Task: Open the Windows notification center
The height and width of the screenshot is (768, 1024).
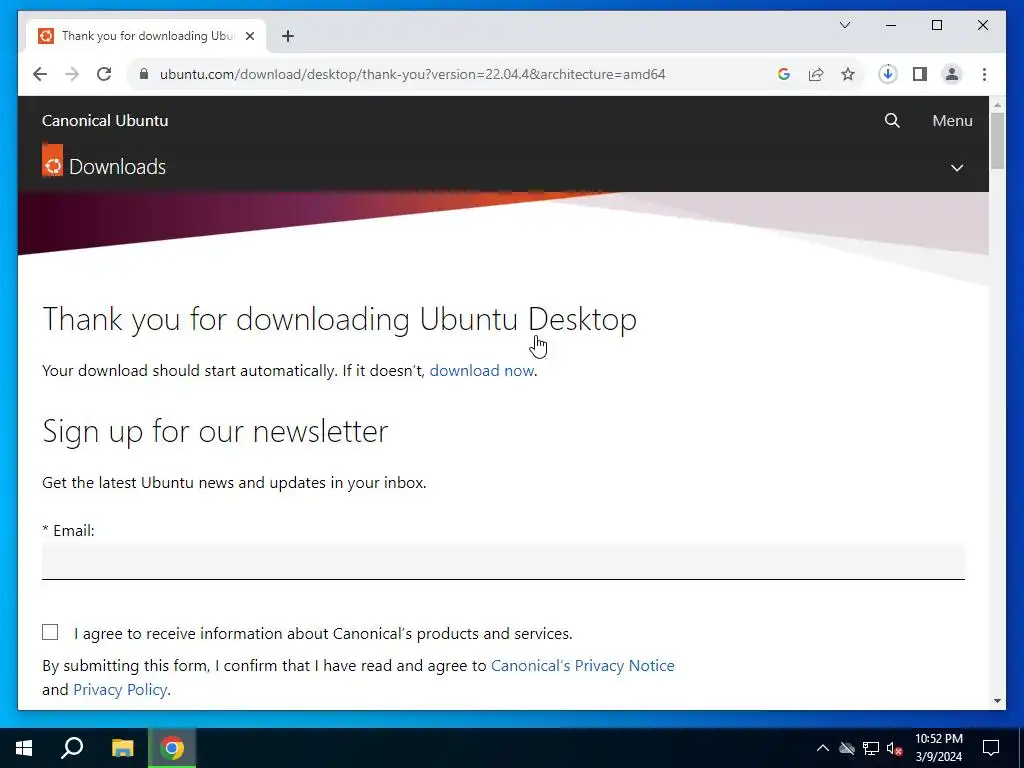Action: [x=991, y=748]
